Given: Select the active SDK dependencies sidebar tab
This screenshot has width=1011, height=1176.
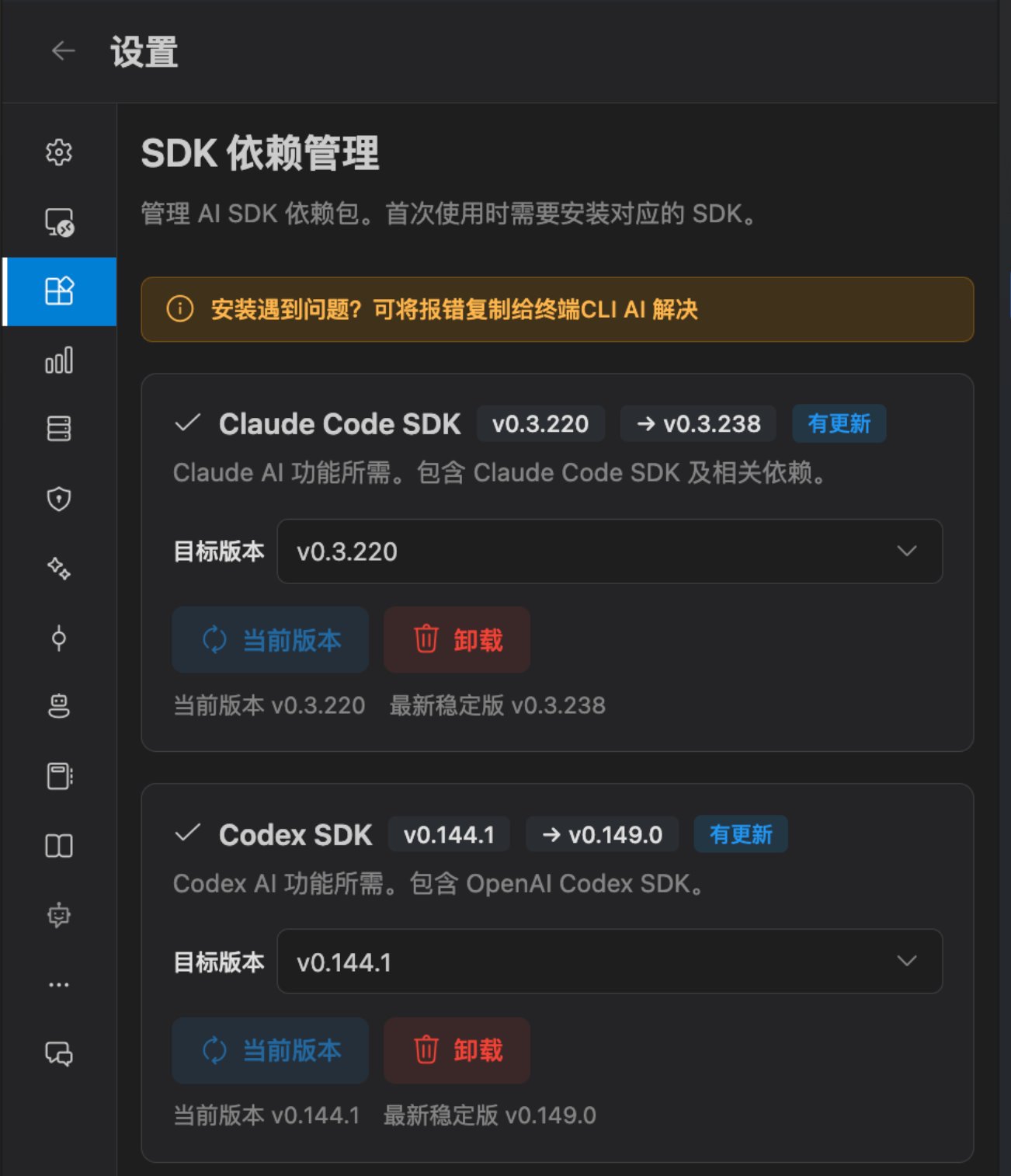Looking at the screenshot, I should click(x=59, y=291).
